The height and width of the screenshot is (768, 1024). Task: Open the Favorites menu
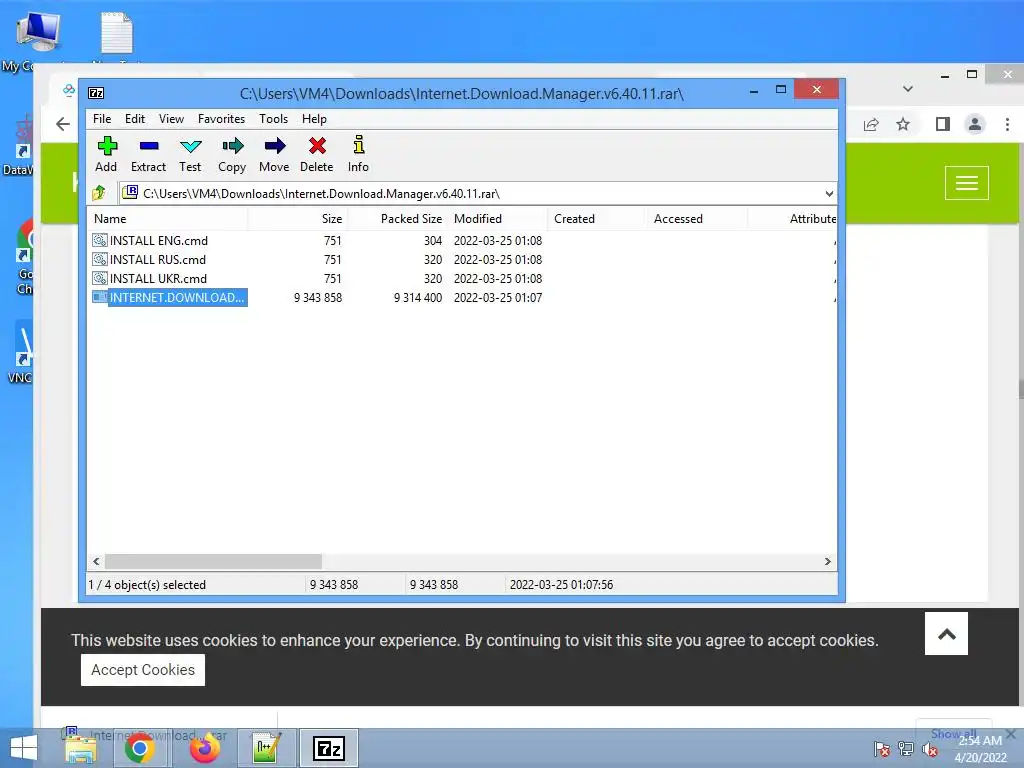221,119
